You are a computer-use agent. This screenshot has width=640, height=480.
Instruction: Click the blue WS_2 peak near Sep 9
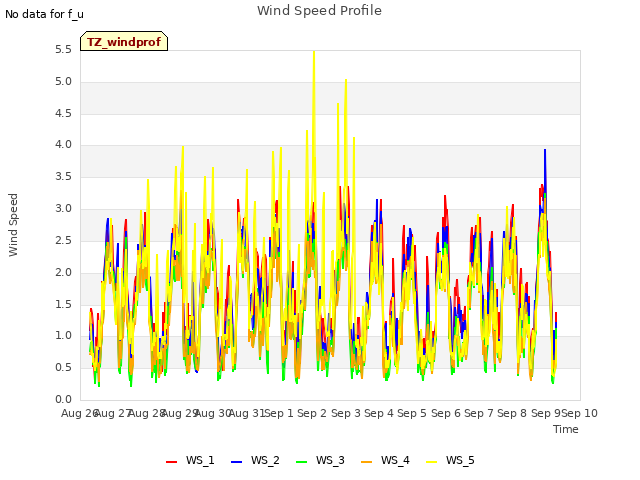point(545,151)
